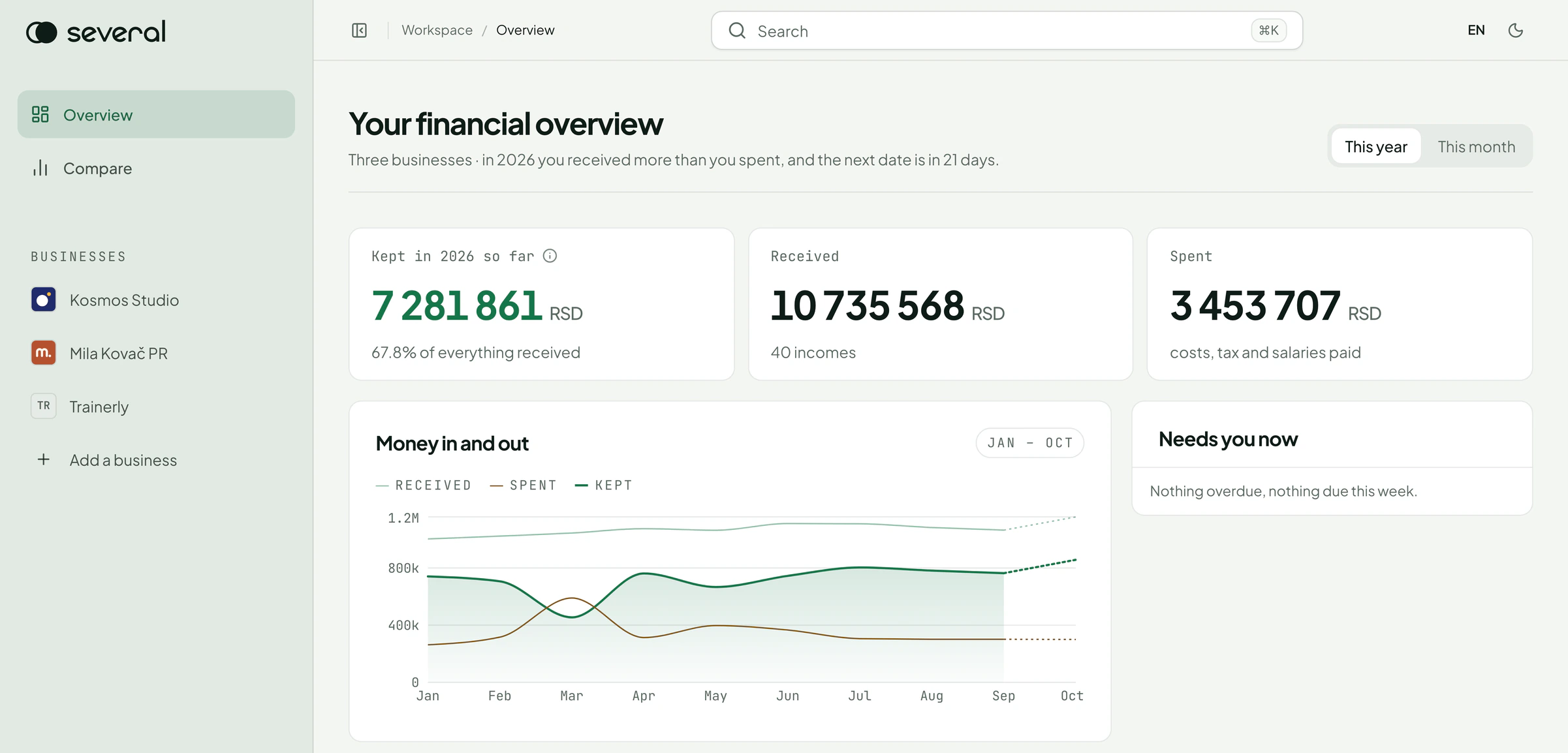This screenshot has height=753, width=1568.
Task: Click the Overview grid icon
Action: point(40,114)
